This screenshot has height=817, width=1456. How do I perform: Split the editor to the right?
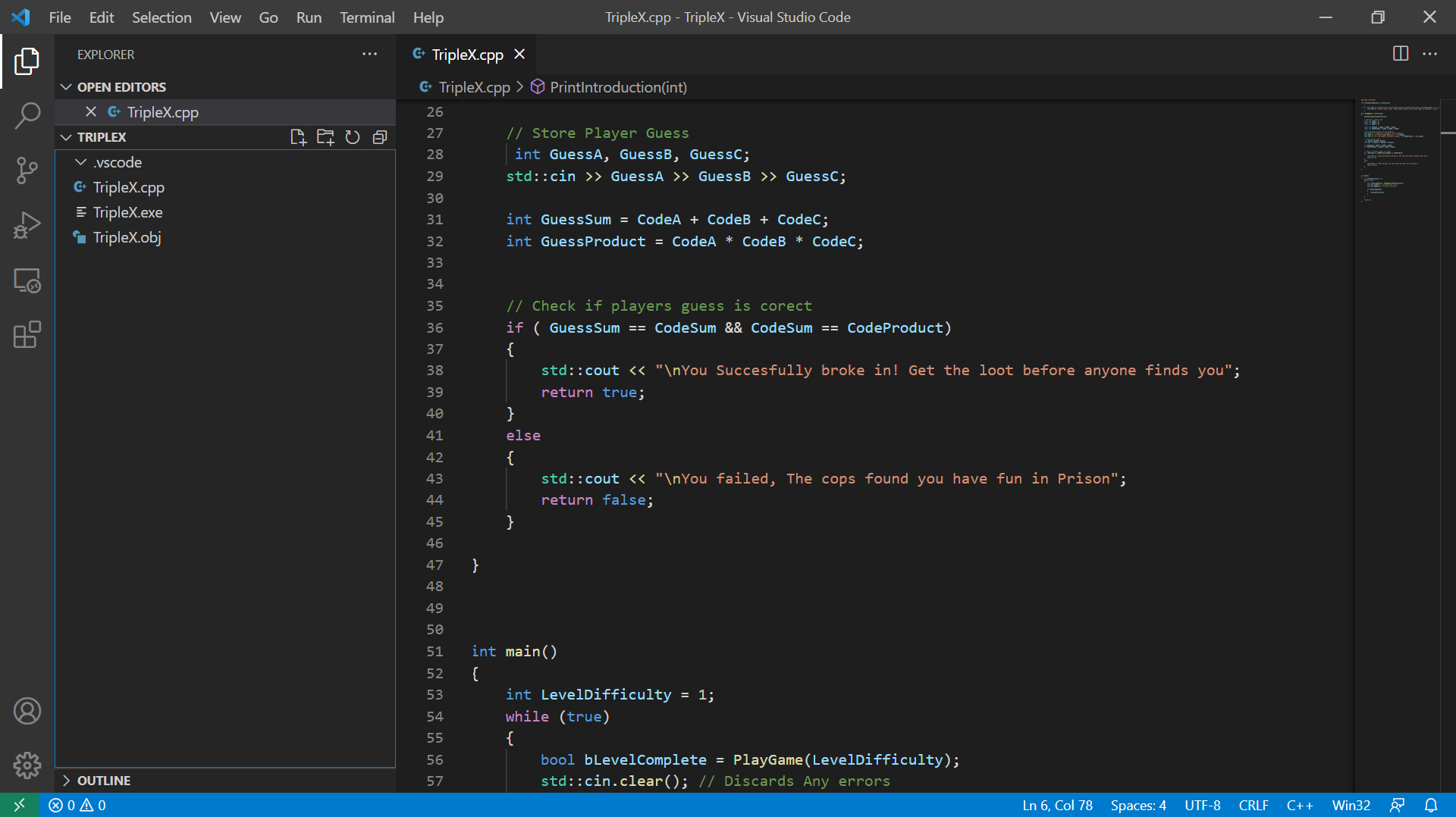[x=1400, y=54]
